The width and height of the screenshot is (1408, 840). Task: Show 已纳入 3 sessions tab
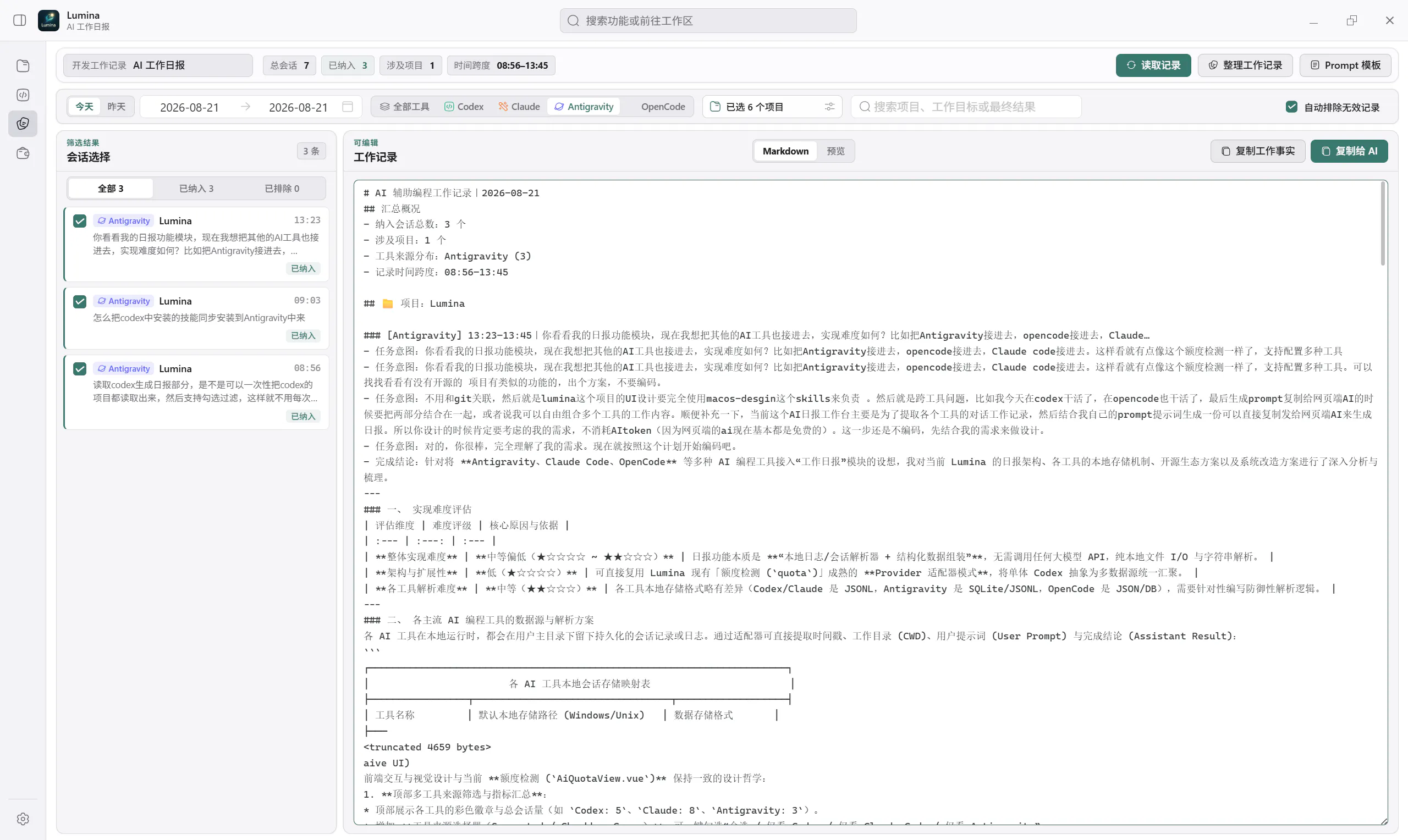pos(196,189)
